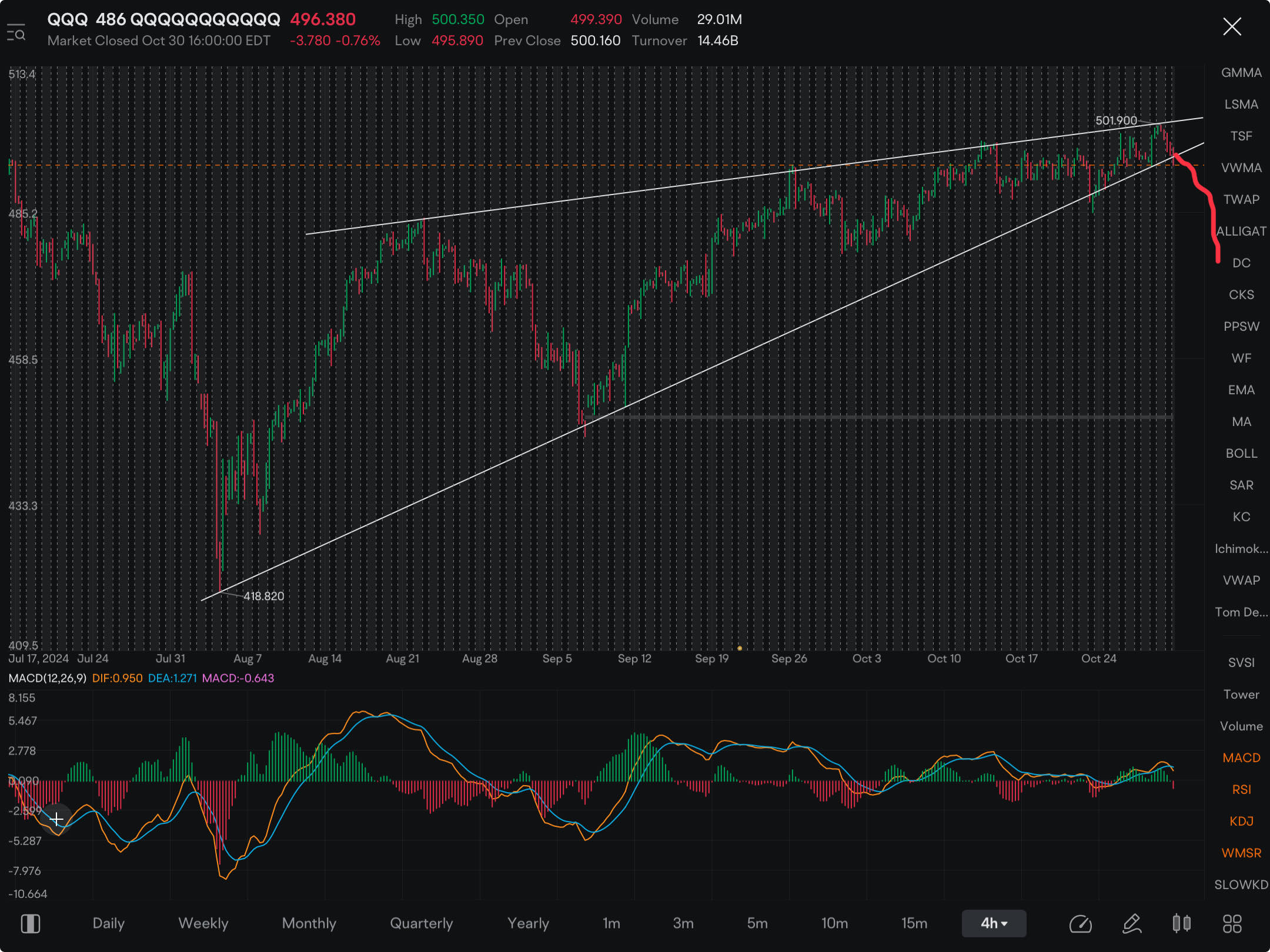Switch to Weekly timeframe
1270x952 pixels.
click(203, 923)
